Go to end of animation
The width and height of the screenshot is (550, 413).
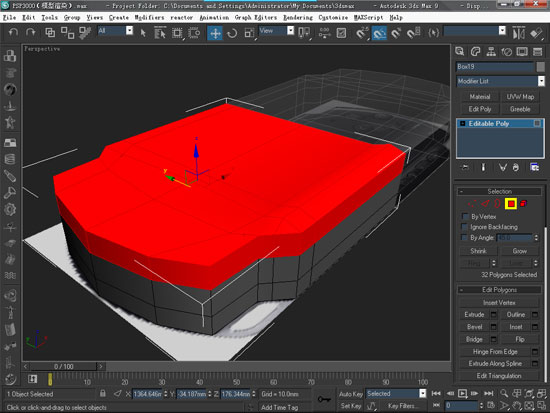[488, 394]
